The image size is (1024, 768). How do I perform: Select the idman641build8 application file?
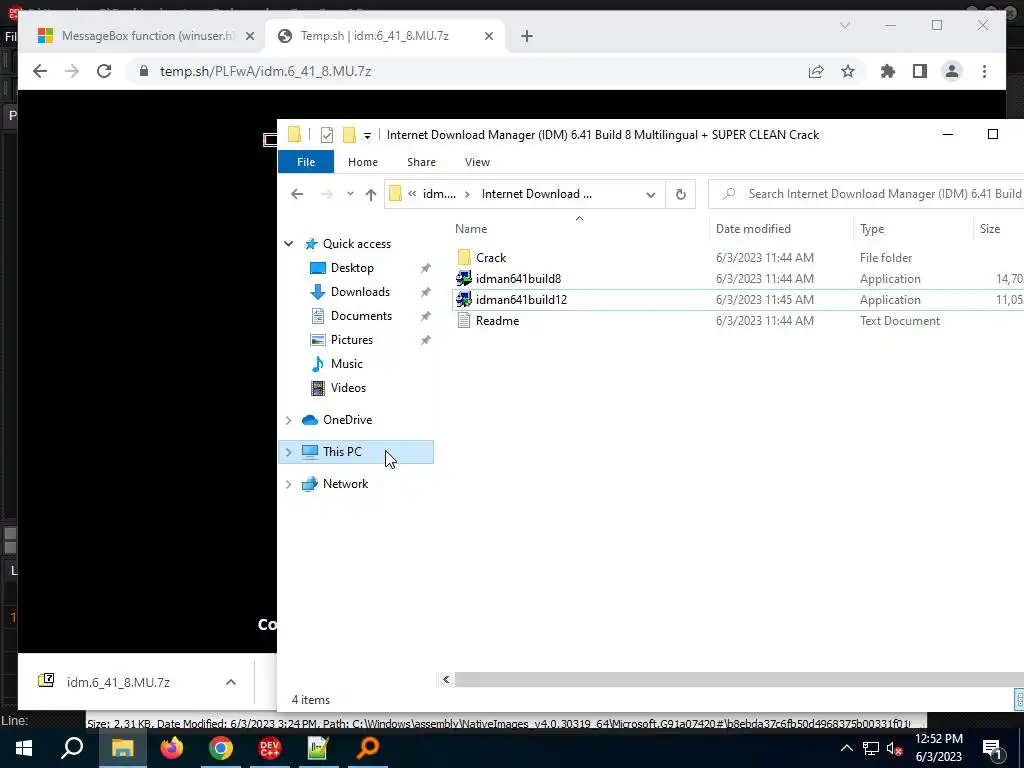518,279
